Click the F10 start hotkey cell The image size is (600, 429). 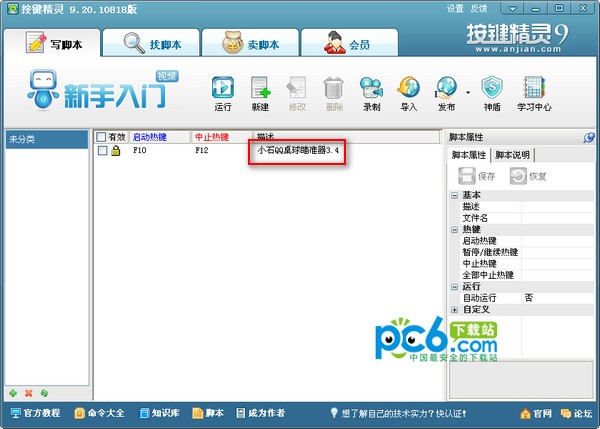(140, 150)
